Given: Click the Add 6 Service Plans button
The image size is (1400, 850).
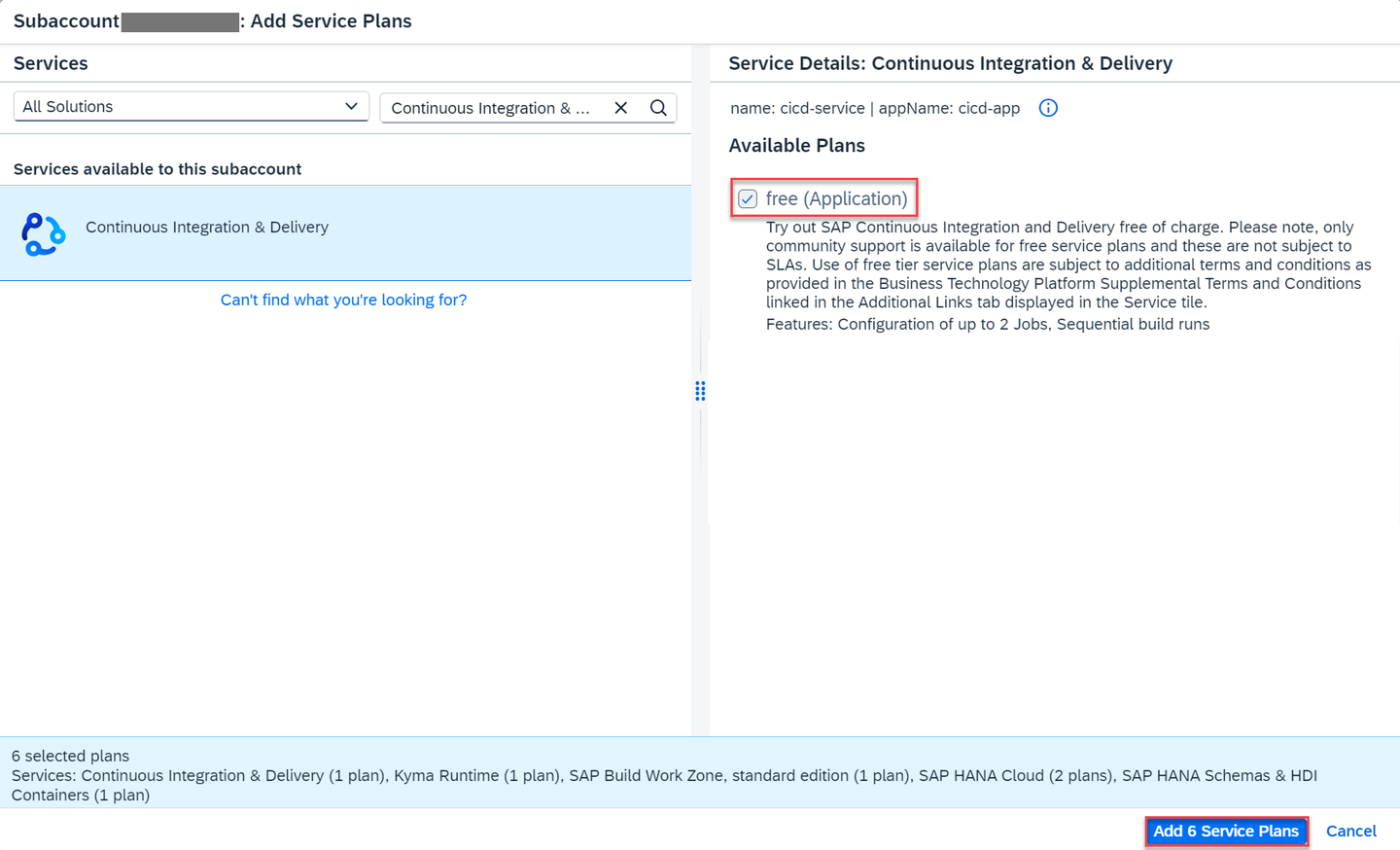Looking at the screenshot, I should coord(1226,832).
